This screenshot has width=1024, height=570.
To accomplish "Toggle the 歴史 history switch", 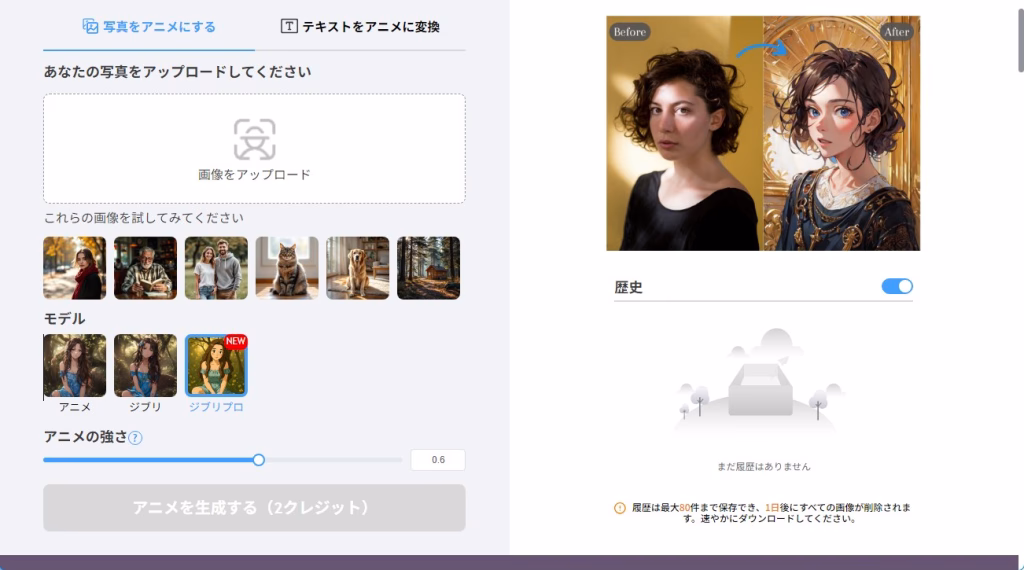I will click(897, 287).
